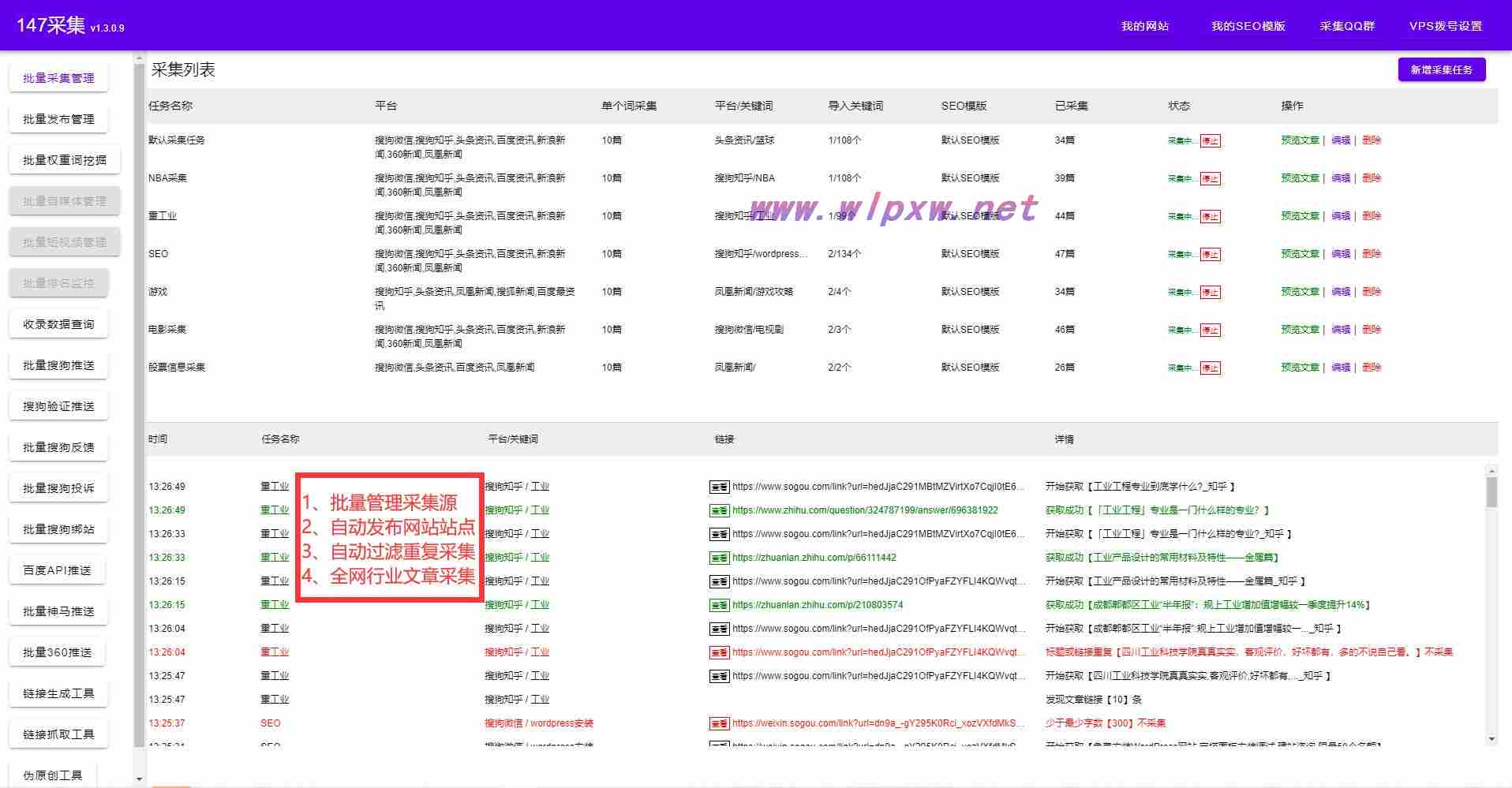
Task: Click view icon beside zhuanlan.zhihu.com/p/210803574 link
Action: 719,605
